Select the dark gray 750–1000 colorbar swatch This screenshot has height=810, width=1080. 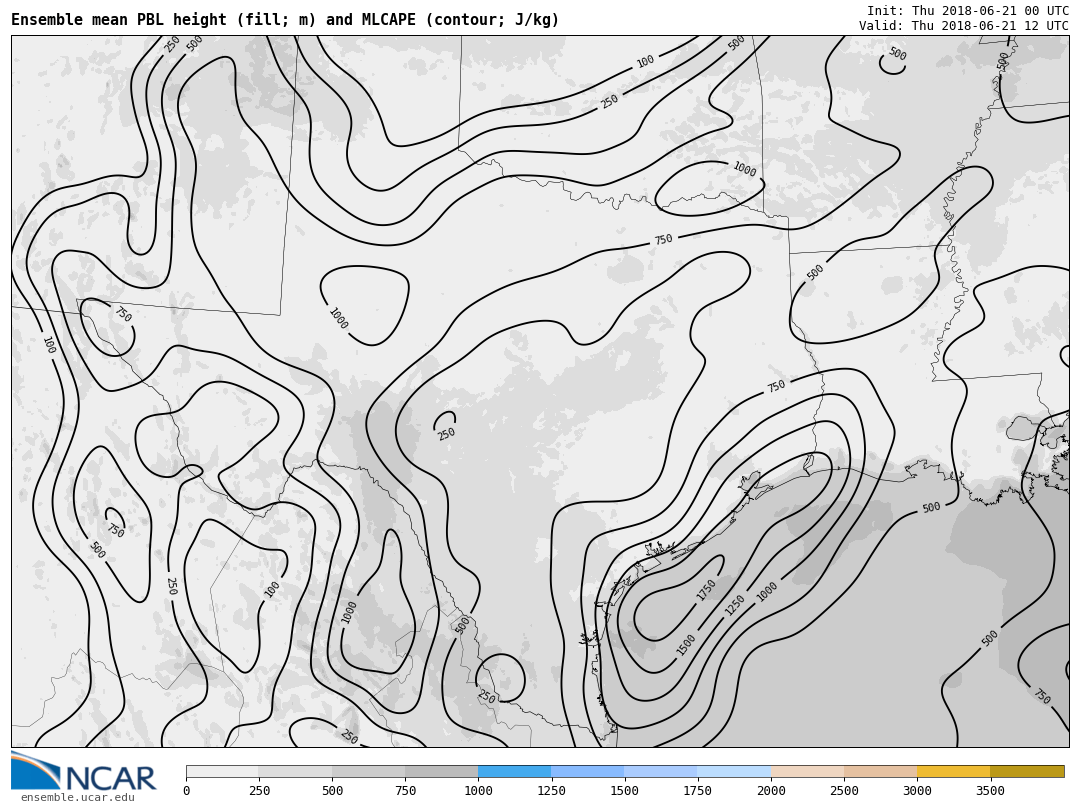(441, 772)
